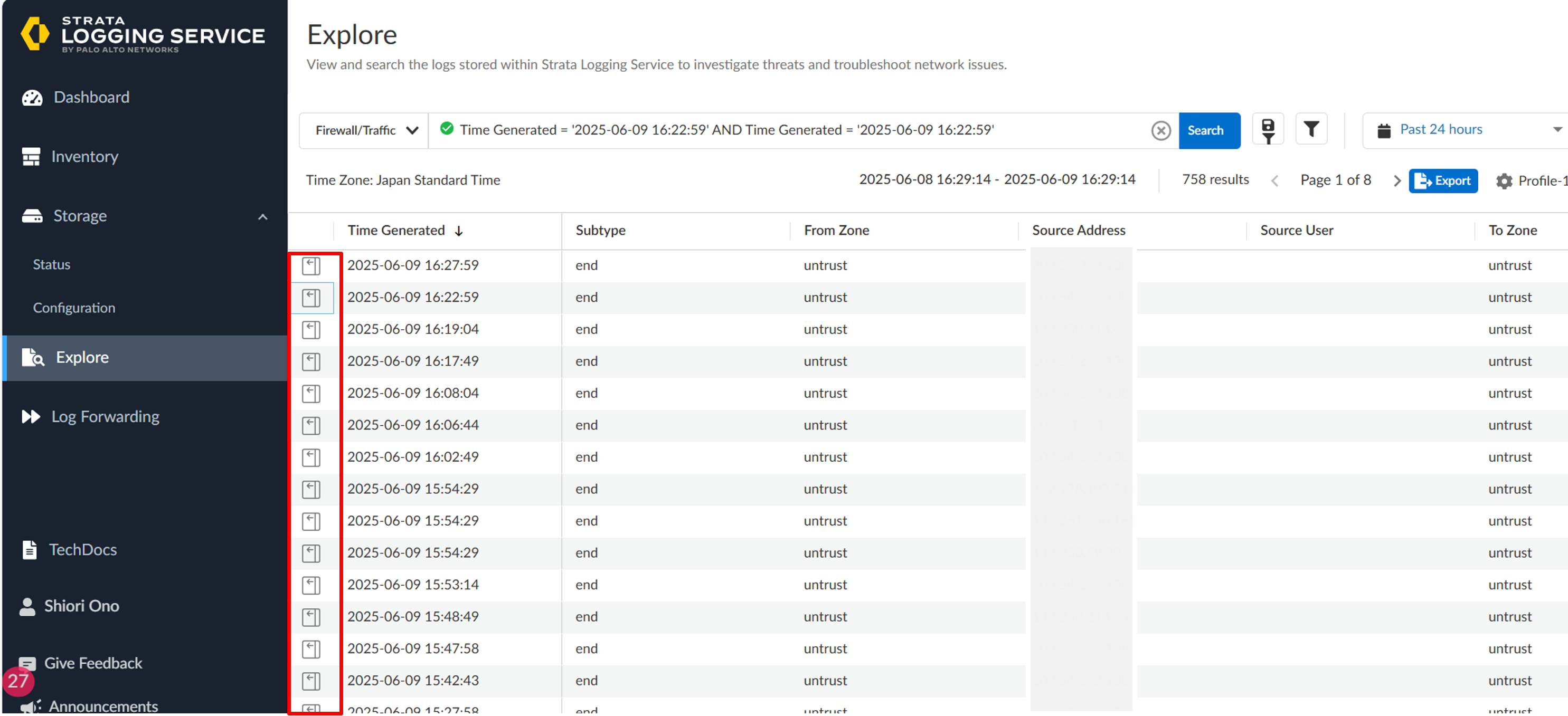The width and height of the screenshot is (1568, 716).
Task: Open log details for the 16:02:49 row
Action: pos(311,457)
